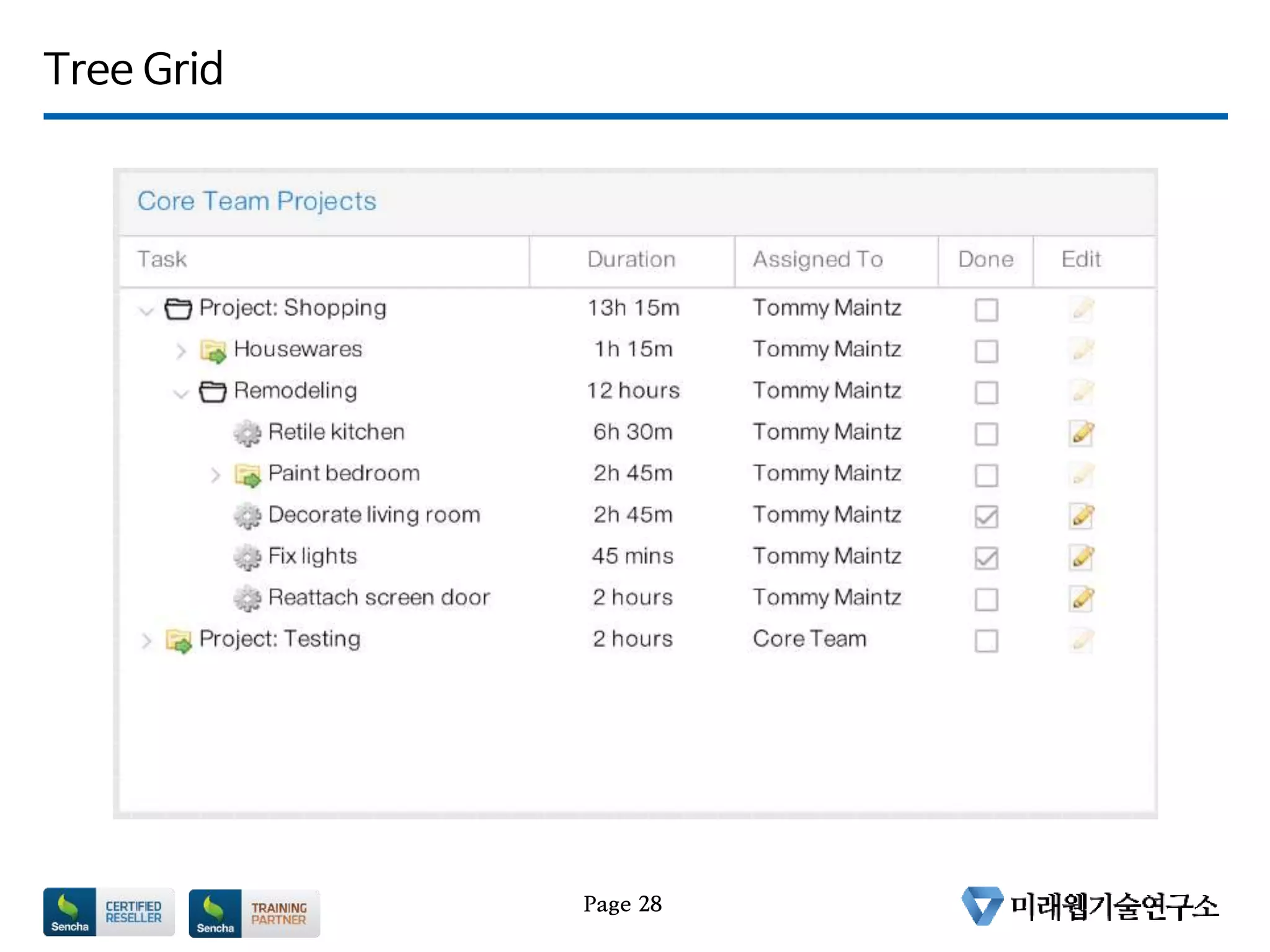Expand the Paint bedroom subtree
Viewport: 1270px width, 952px height.
point(215,475)
